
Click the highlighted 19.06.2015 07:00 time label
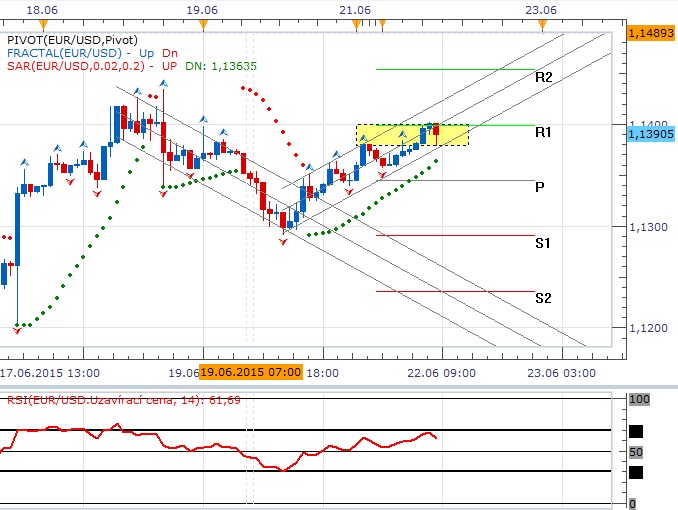pos(250,372)
